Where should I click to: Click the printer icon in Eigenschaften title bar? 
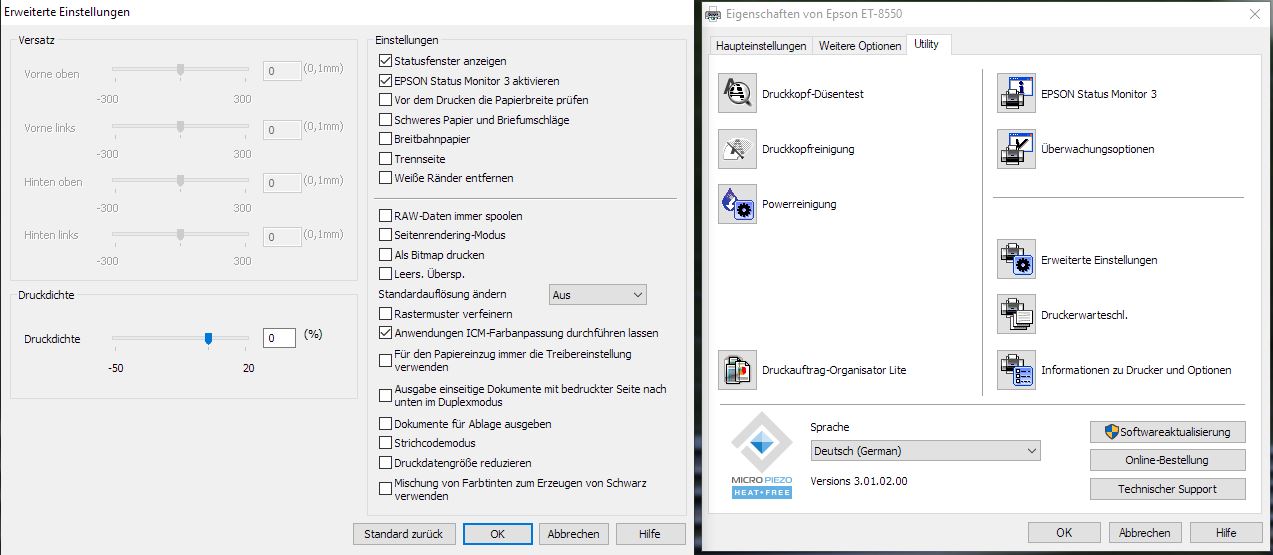(712, 14)
